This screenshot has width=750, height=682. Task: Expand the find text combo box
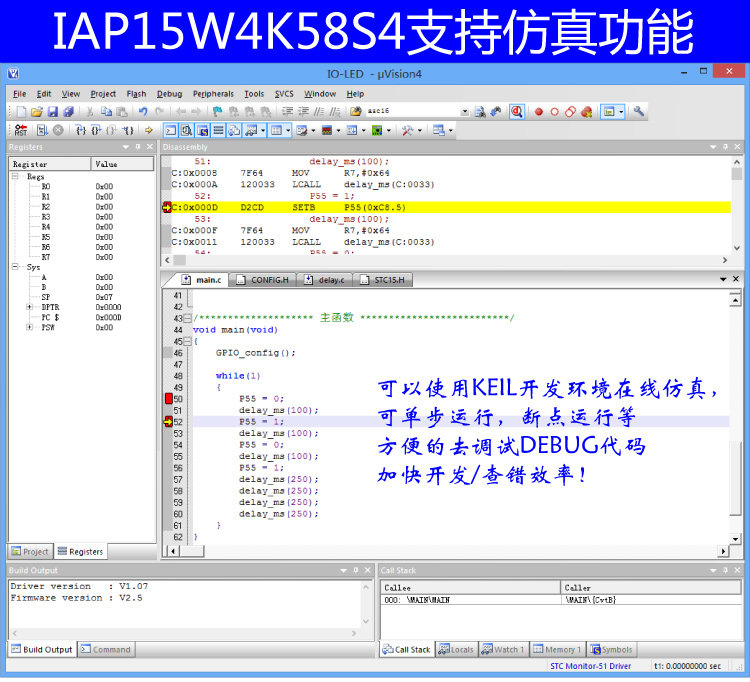coord(464,112)
